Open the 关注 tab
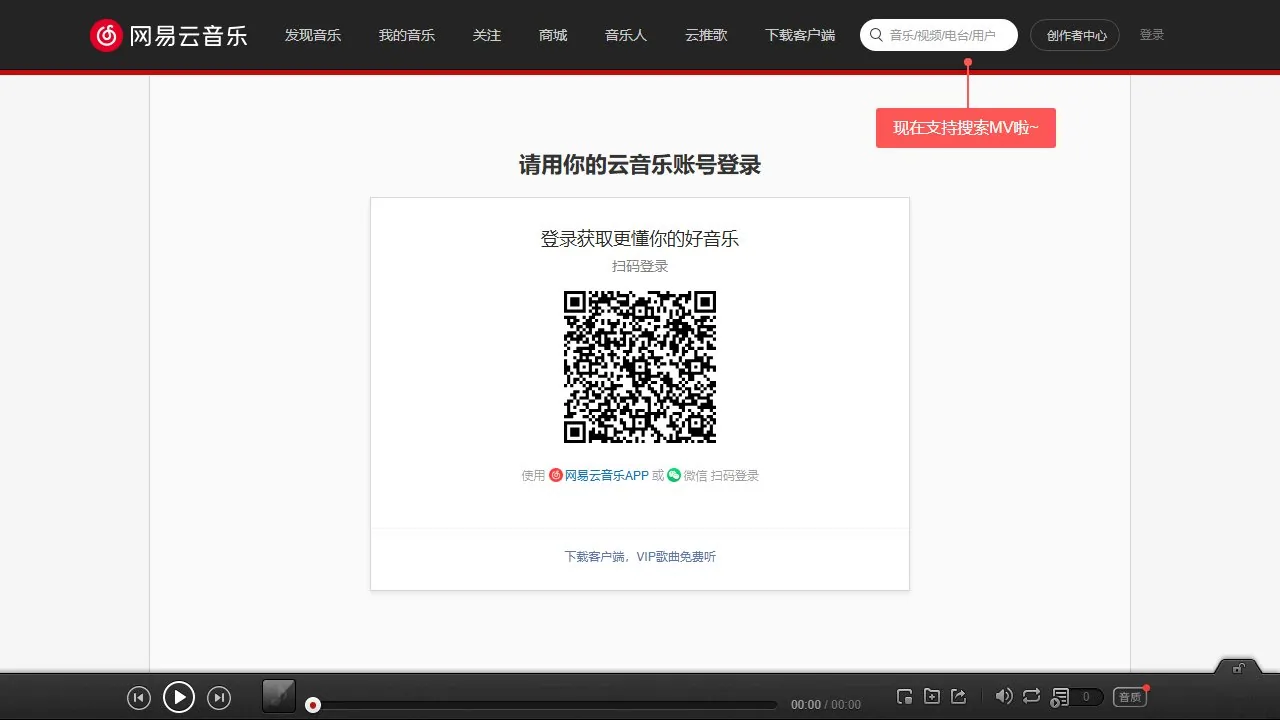The image size is (1280, 720). (x=487, y=35)
